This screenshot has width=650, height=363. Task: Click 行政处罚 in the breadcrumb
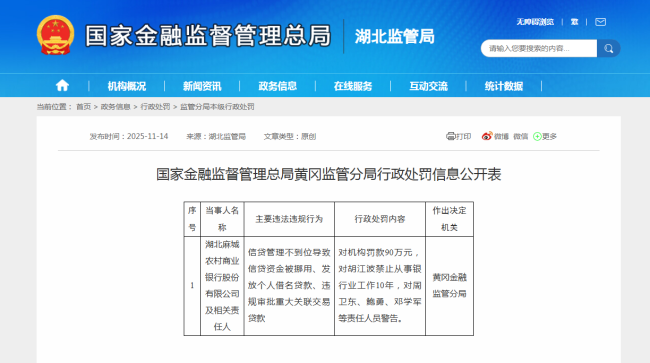coord(155,107)
